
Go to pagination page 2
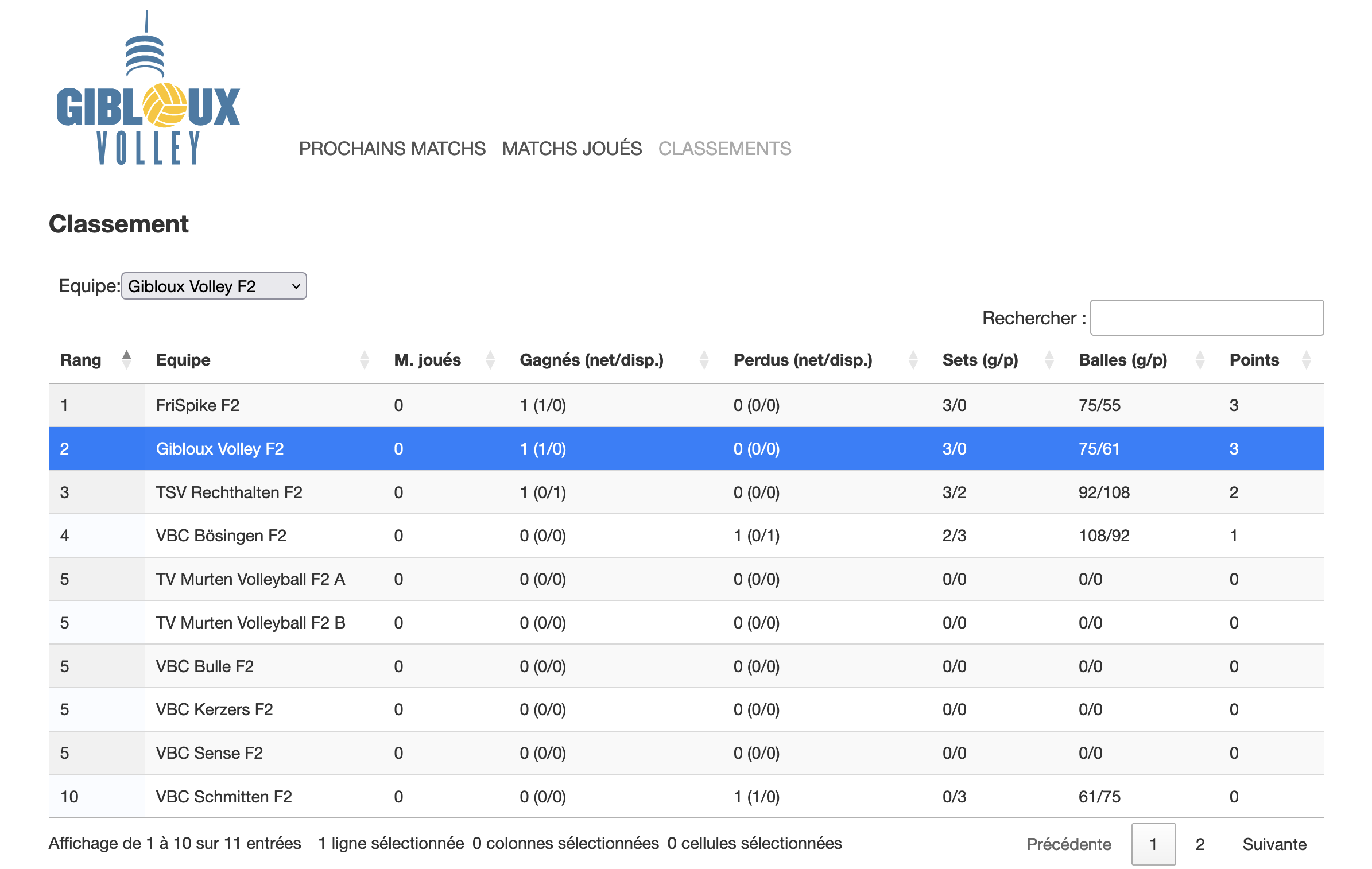click(1200, 844)
